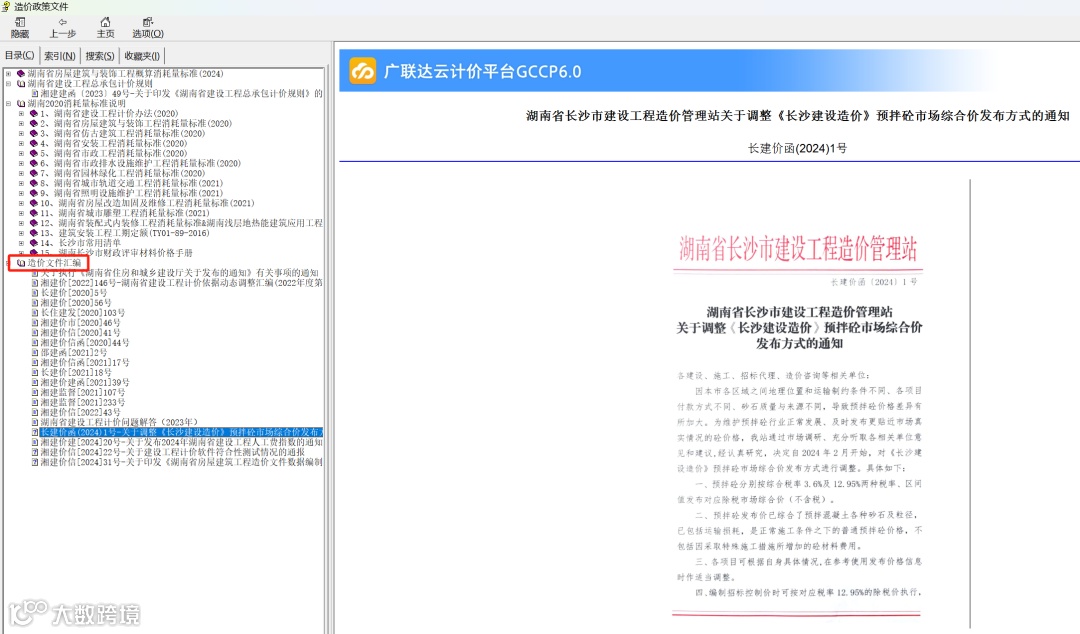Click book icon of 6、湖南省市政排水设施维护工程消耗量标准
This screenshot has height=634, width=1080.
[34, 163]
